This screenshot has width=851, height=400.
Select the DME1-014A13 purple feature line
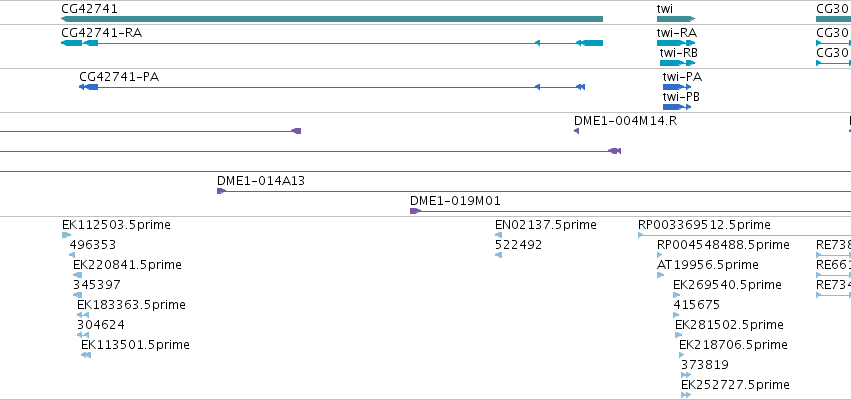[534, 191]
